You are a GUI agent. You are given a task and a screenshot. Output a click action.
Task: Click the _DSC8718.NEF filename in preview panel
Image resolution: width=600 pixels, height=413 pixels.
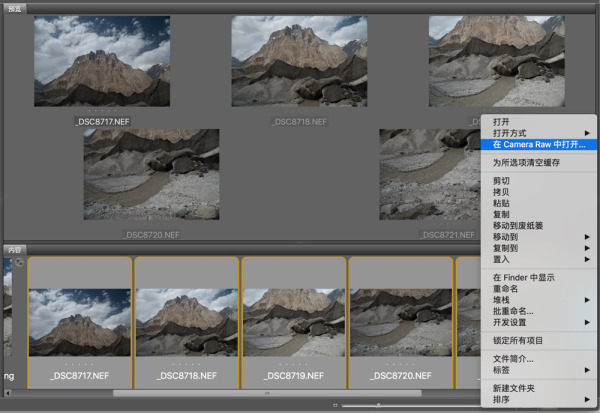click(300, 122)
